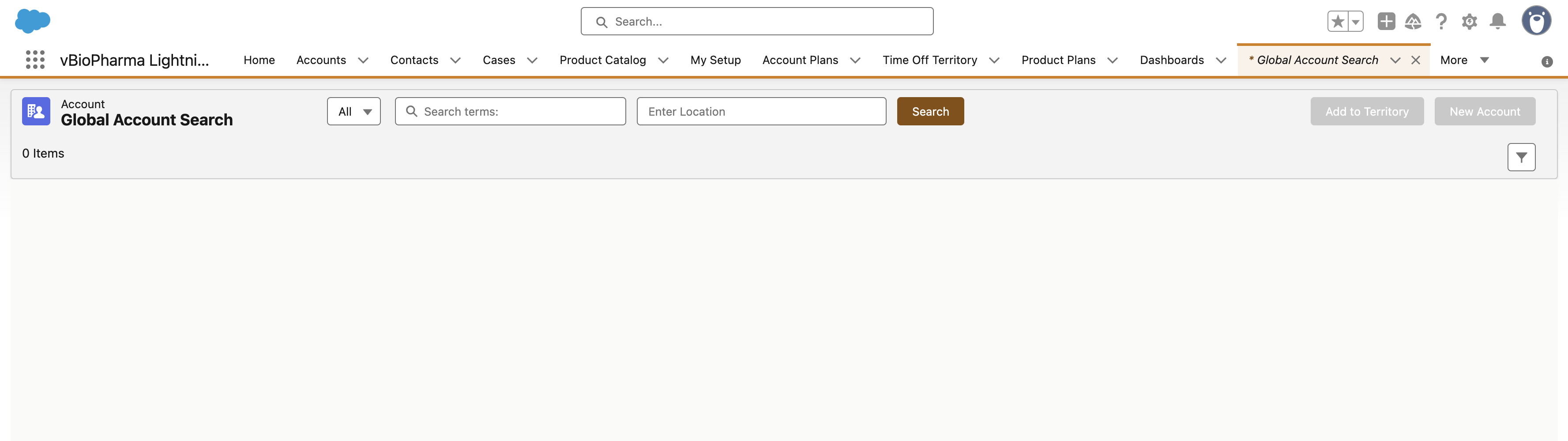Open the App Launcher grid icon
The height and width of the screenshot is (441, 1568).
[35, 60]
